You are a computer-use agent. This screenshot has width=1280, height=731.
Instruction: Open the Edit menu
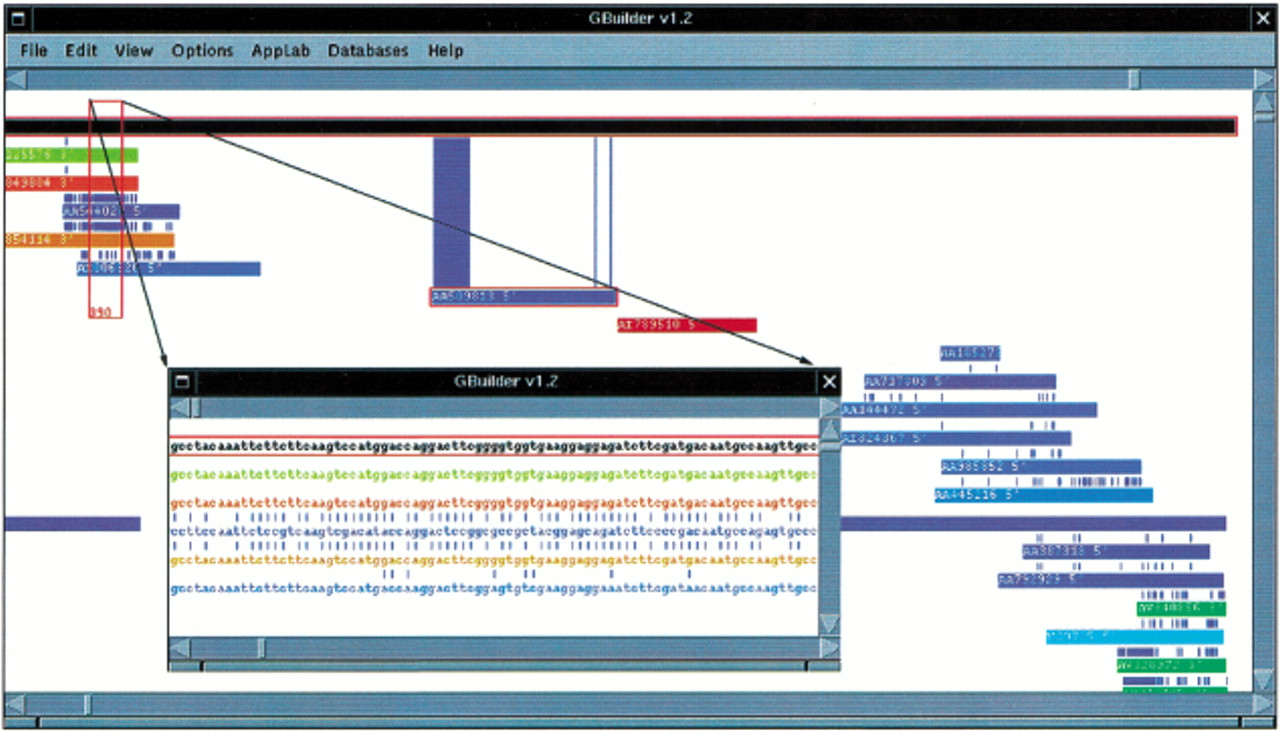click(x=81, y=50)
